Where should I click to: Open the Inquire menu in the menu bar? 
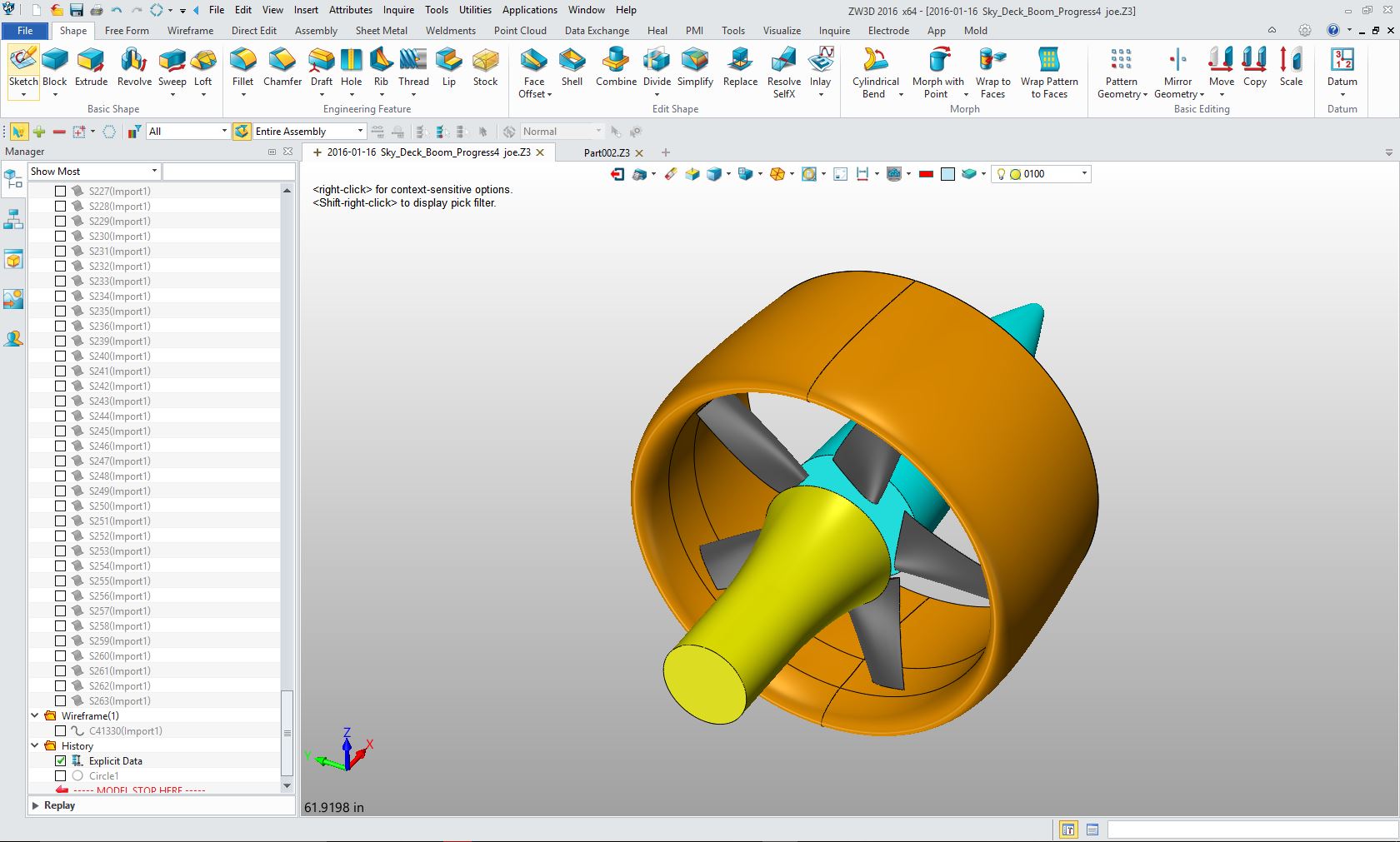398,10
